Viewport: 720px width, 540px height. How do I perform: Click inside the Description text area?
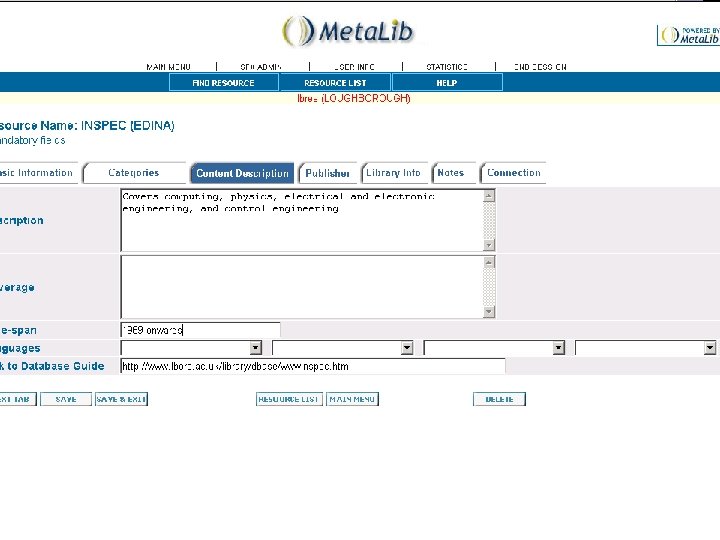[x=302, y=220]
